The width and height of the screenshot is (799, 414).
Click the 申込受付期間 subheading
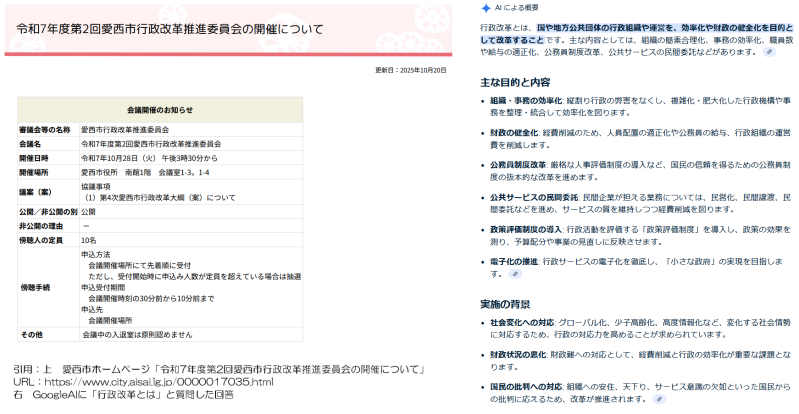tap(103, 288)
